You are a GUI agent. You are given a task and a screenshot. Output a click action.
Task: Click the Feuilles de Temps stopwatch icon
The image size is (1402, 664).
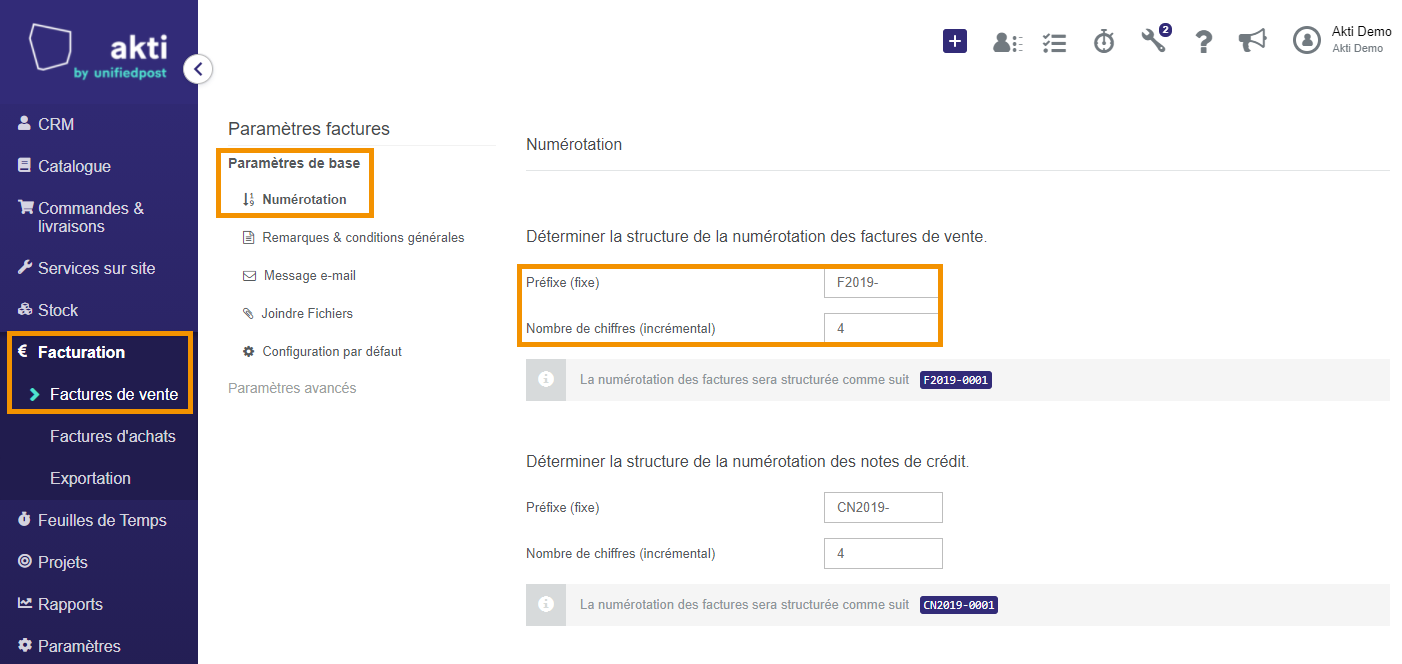[x=25, y=519]
